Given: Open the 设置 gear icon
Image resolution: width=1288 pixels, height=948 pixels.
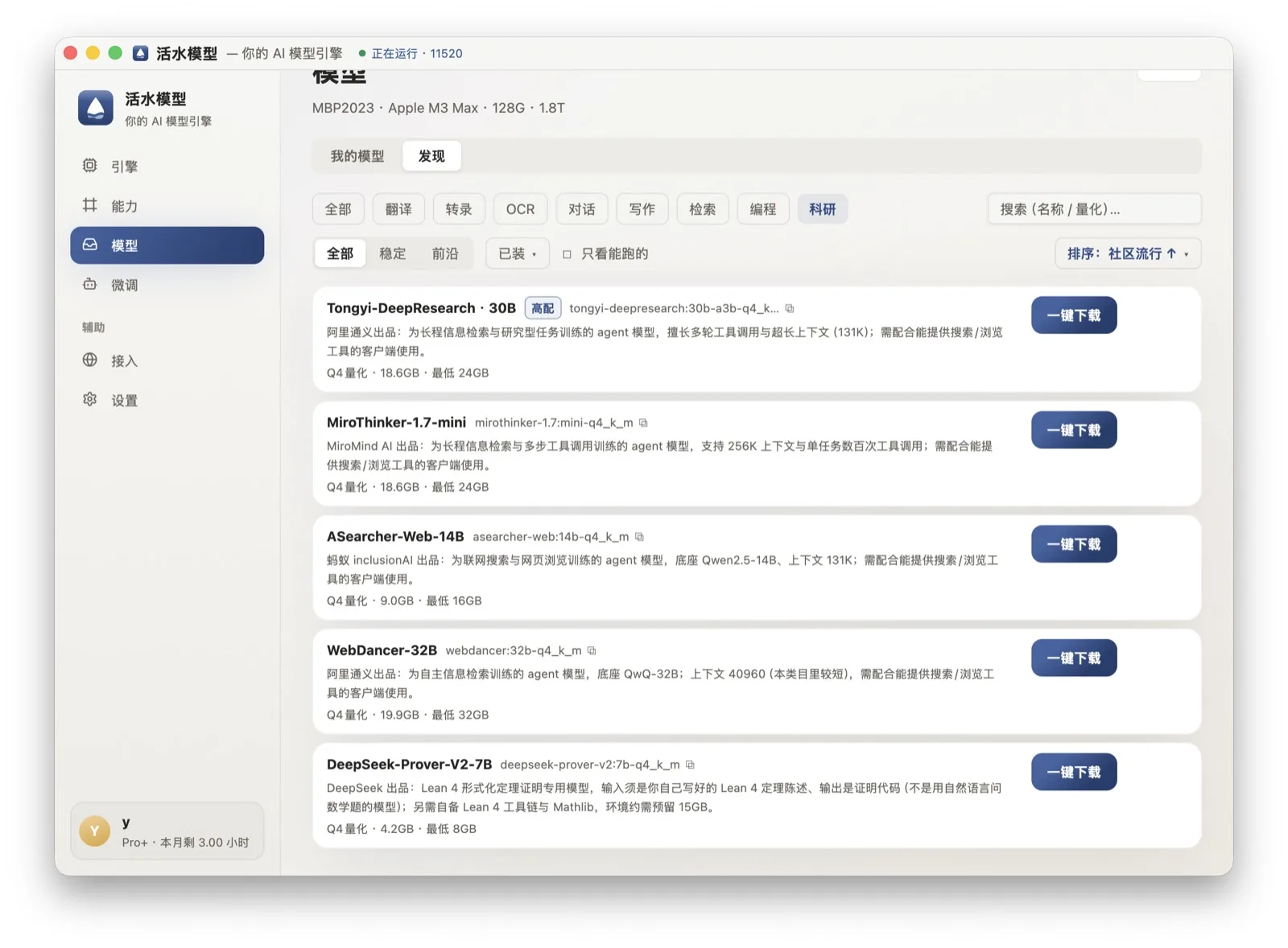Looking at the screenshot, I should [x=90, y=399].
